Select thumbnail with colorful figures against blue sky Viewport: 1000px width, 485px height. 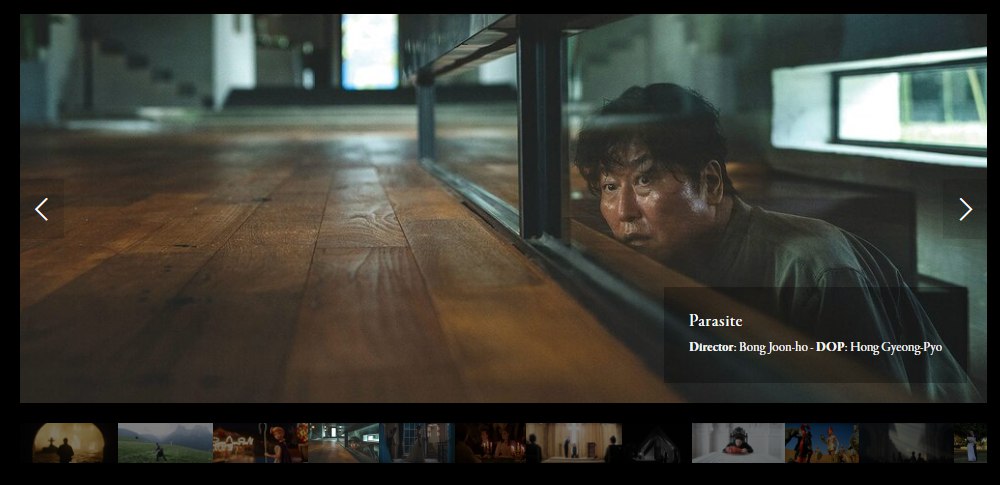(822, 443)
